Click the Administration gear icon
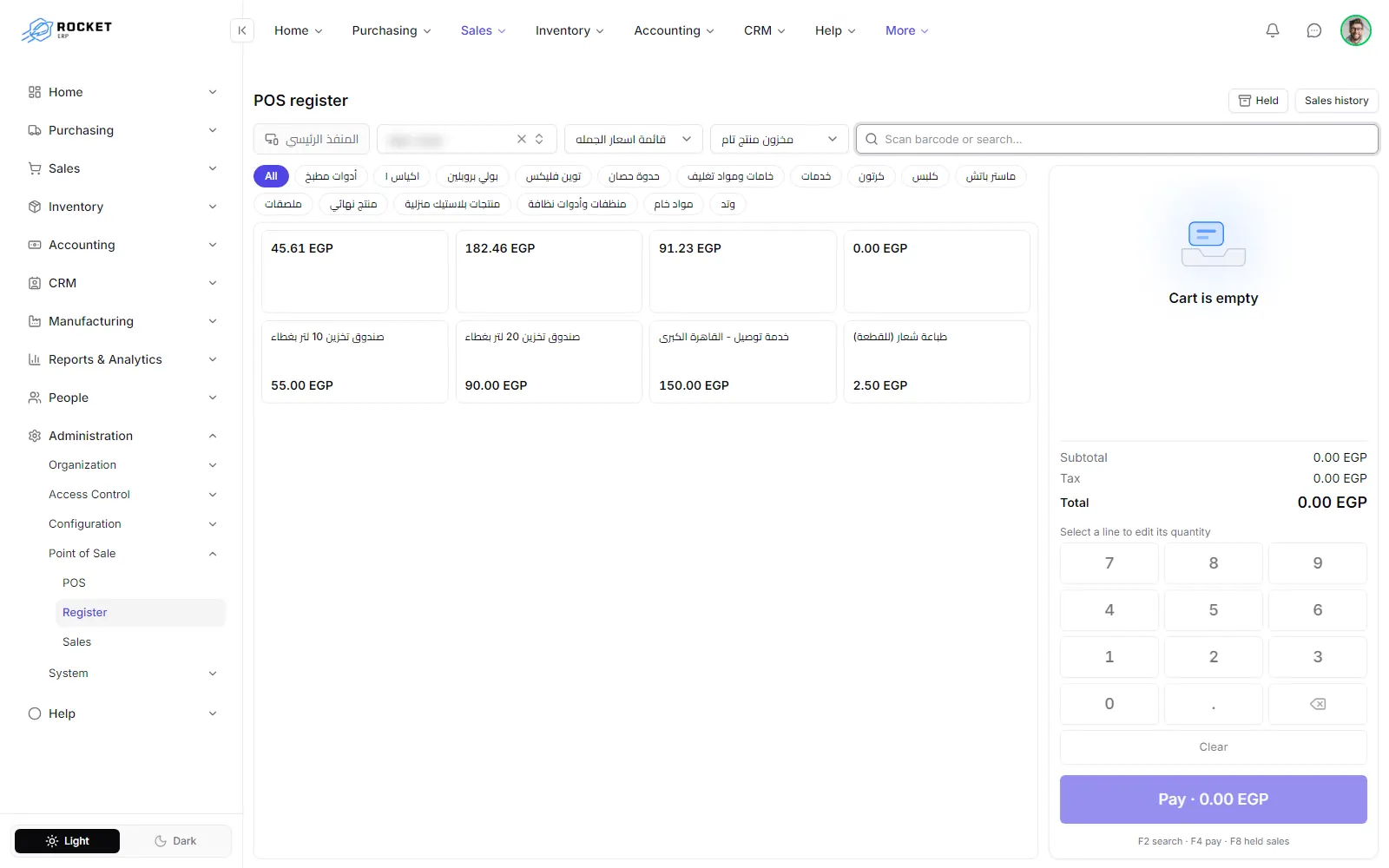Viewport: 1389px width, 868px height. (x=35, y=436)
